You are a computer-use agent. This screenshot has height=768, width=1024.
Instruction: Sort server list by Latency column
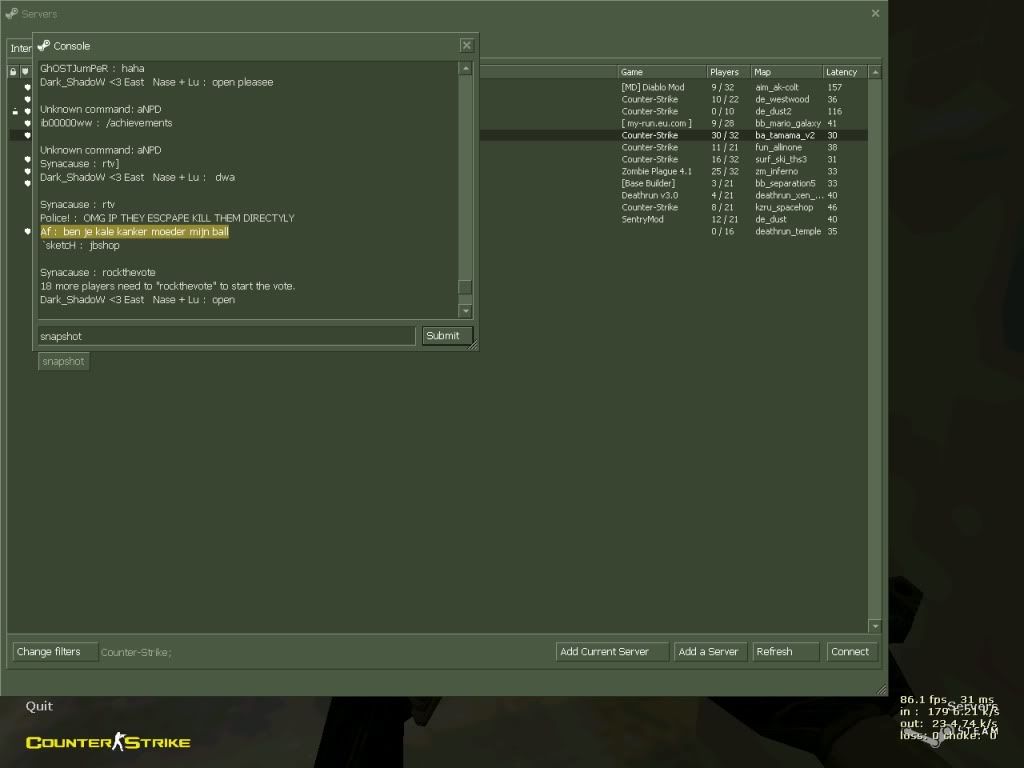pyautogui.click(x=842, y=72)
